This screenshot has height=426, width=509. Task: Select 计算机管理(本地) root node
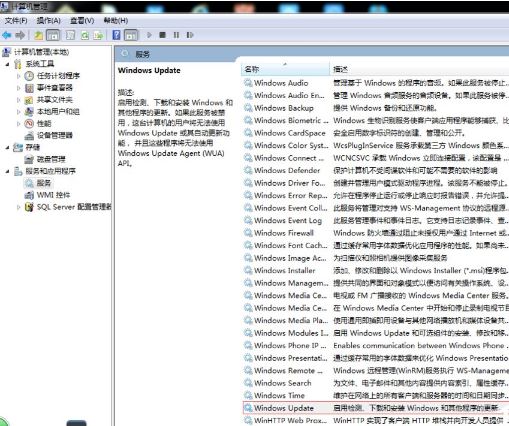pyautogui.click(x=41, y=52)
